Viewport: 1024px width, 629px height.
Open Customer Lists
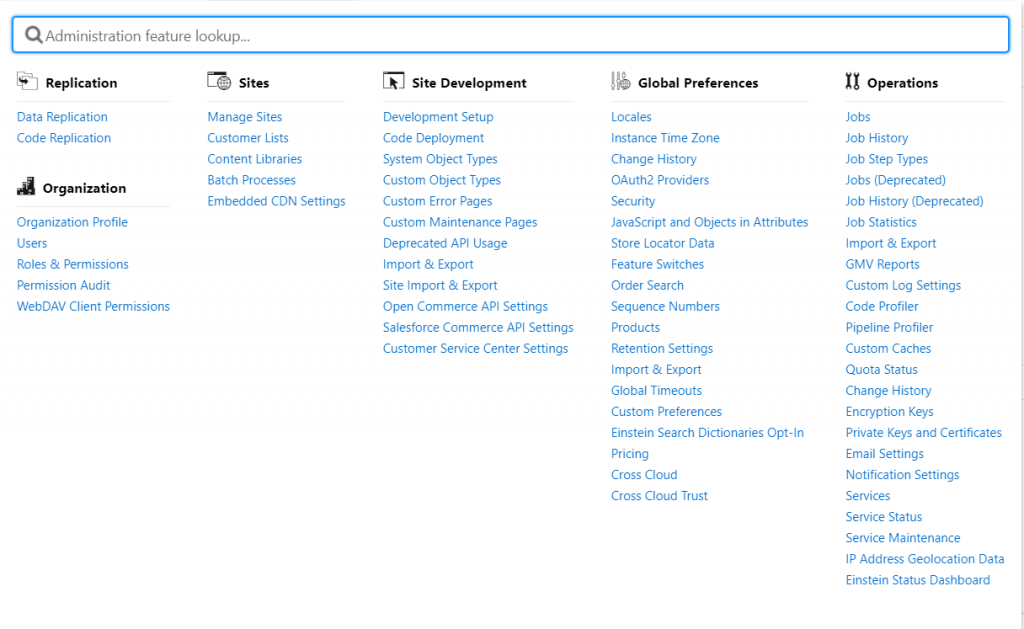tap(248, 138)
